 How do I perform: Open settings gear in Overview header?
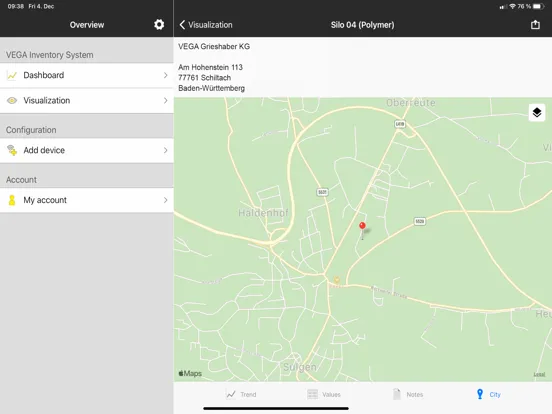coord(159,25)
